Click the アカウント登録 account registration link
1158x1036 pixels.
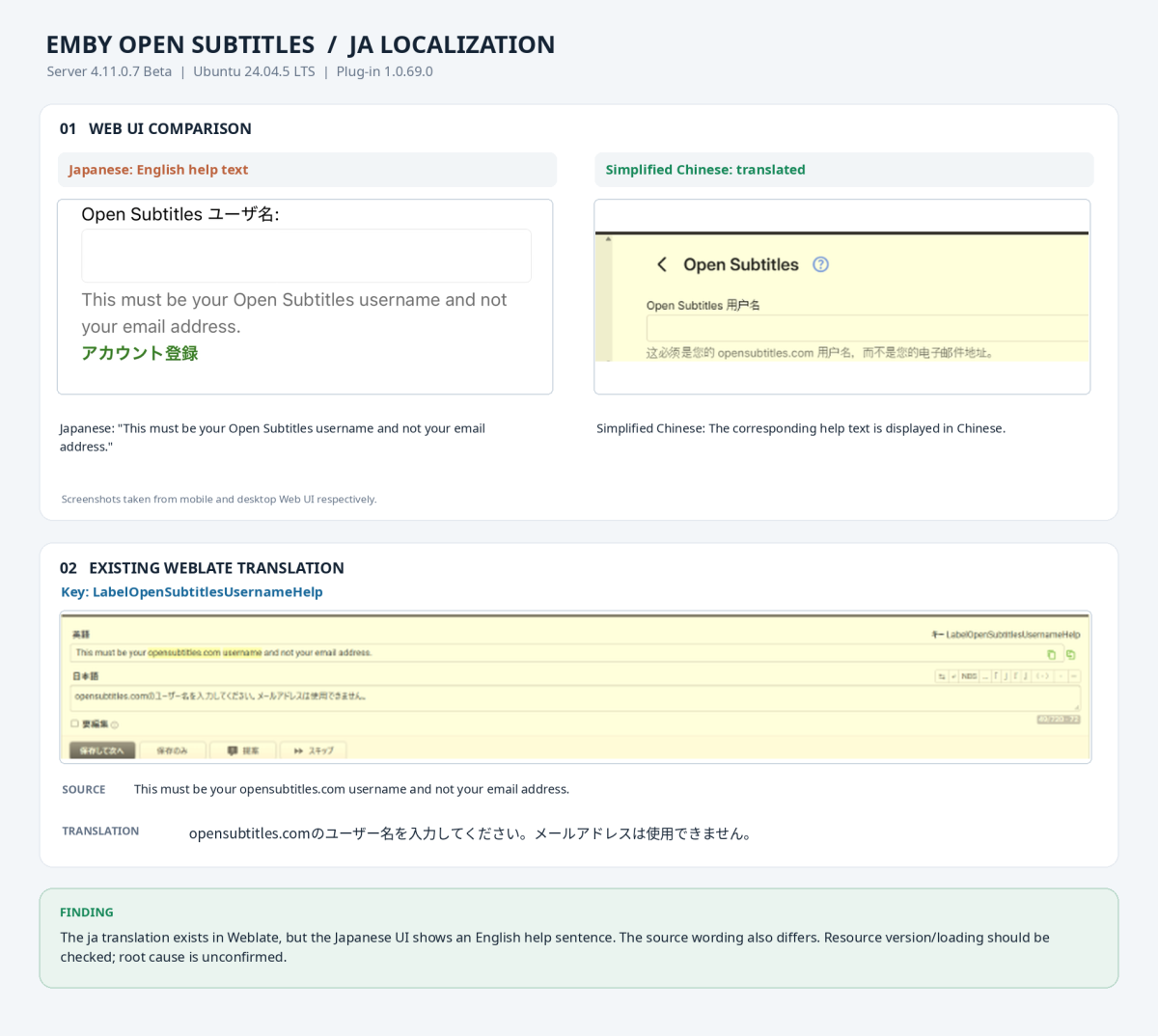(140, 353)
